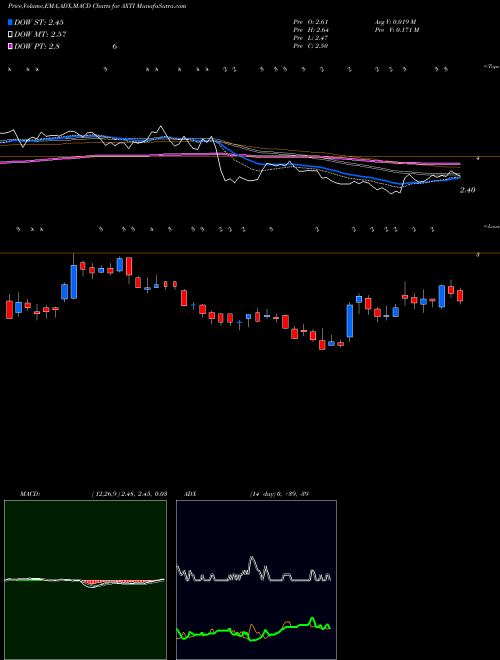
Task: Click the Pre H: 2.64 value
Action: click(x=311, y=30)
